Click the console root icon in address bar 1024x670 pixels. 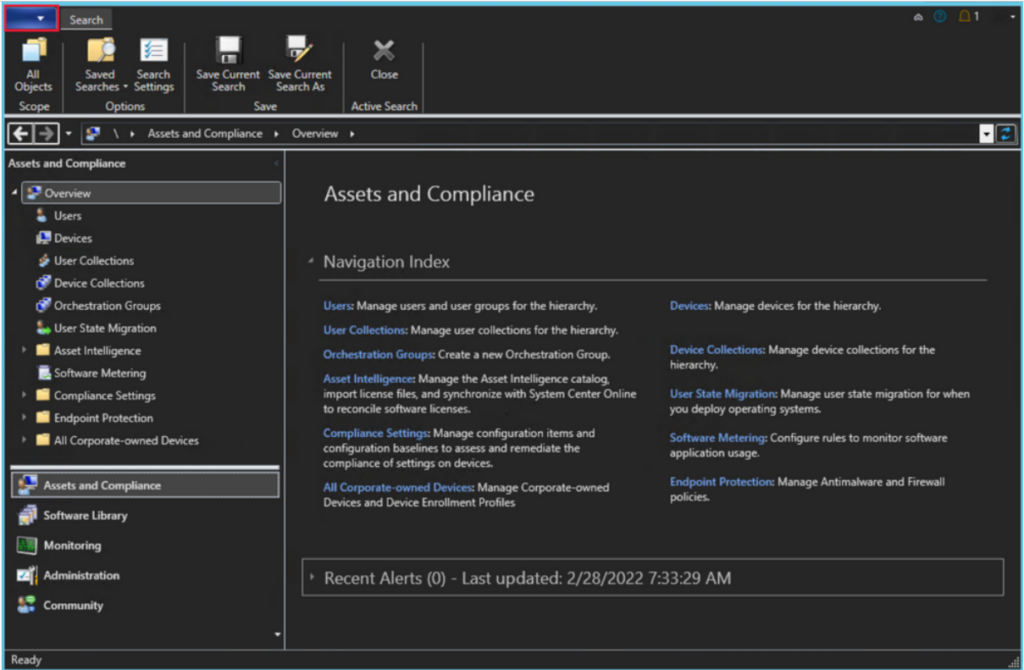pos(93,134)
